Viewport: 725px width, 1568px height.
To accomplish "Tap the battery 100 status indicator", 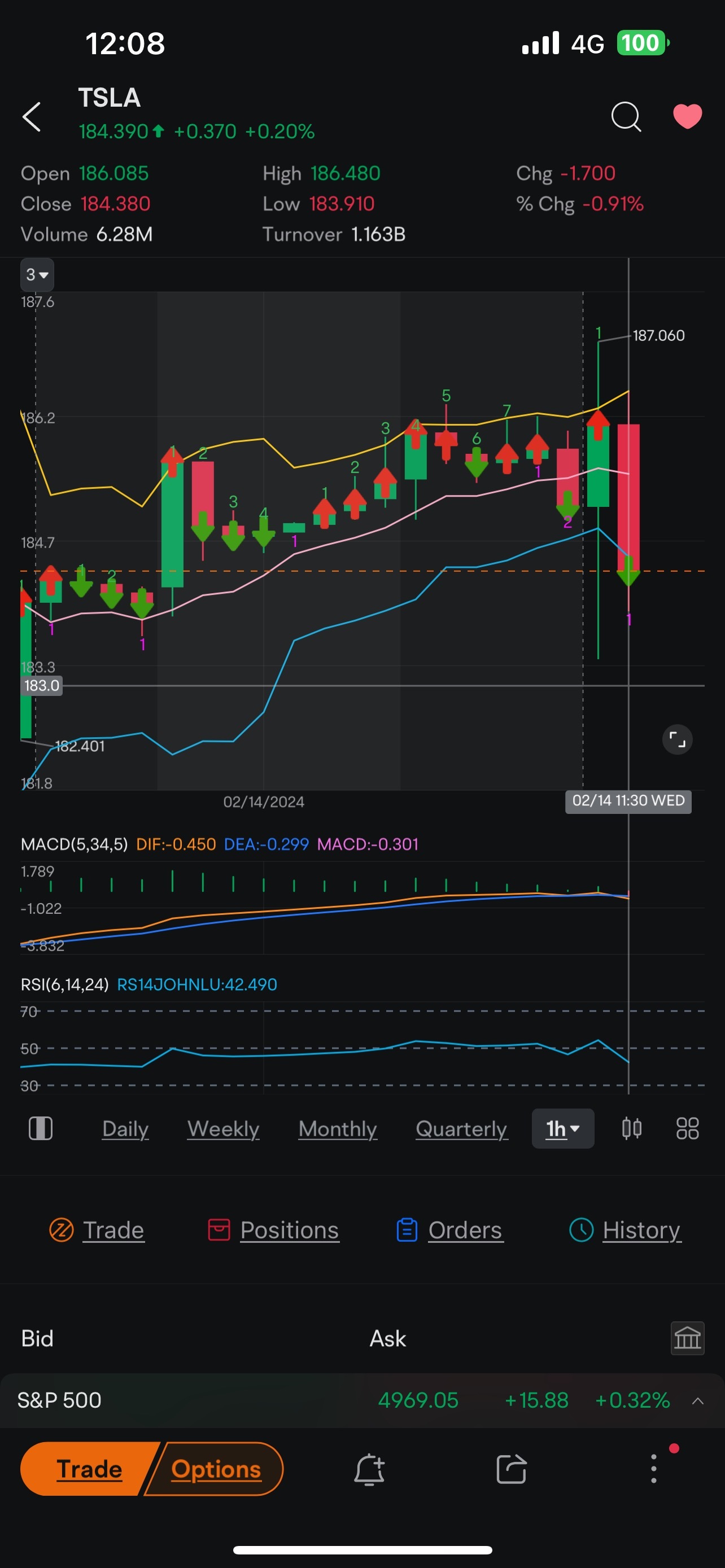I will pyautogui.click(x=643, y=43).
